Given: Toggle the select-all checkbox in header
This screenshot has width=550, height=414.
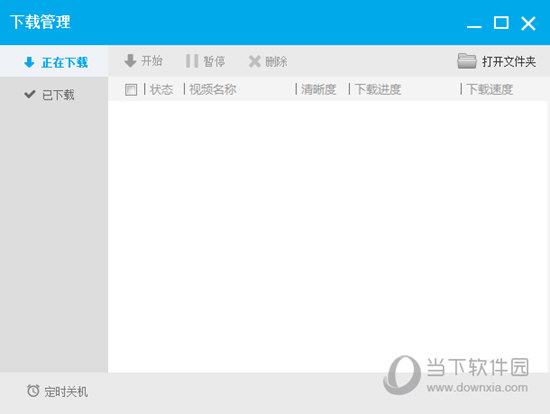Looking at the screenshot, I should [131, 89].
